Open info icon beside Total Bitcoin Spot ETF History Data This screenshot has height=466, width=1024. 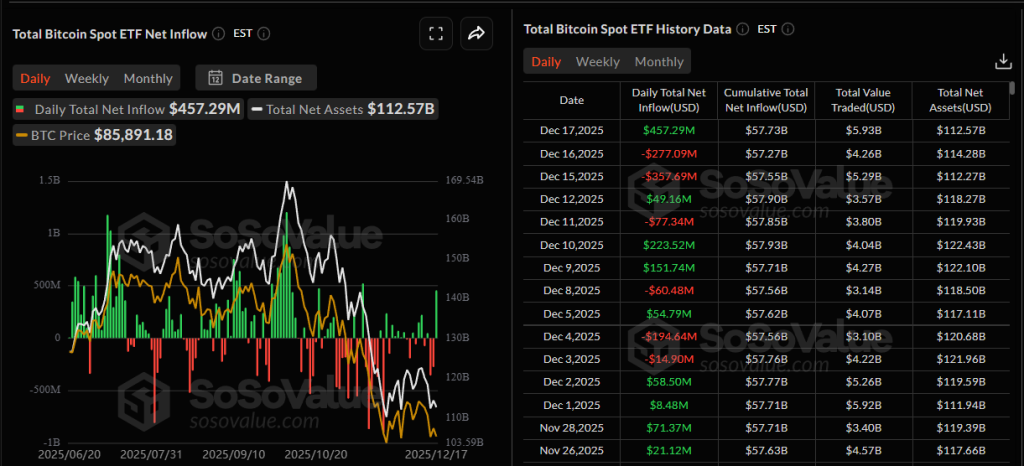(x=742, y=29)
